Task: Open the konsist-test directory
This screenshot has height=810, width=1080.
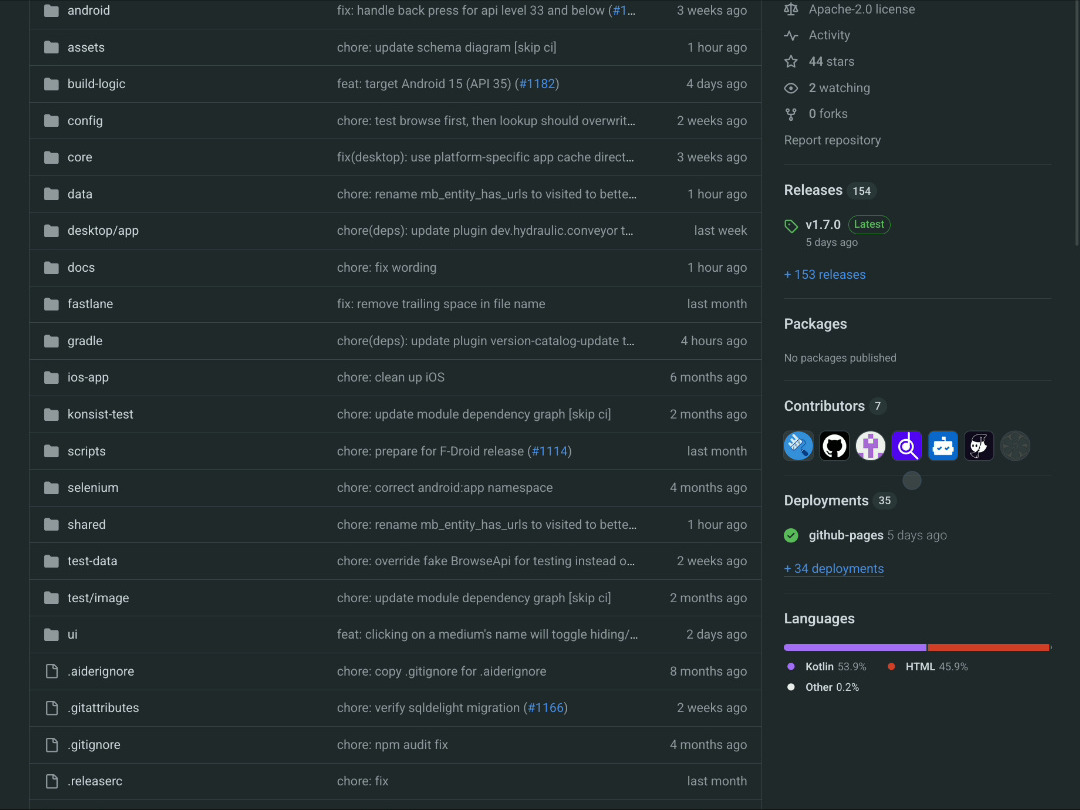Action: [x=100, y=414]
